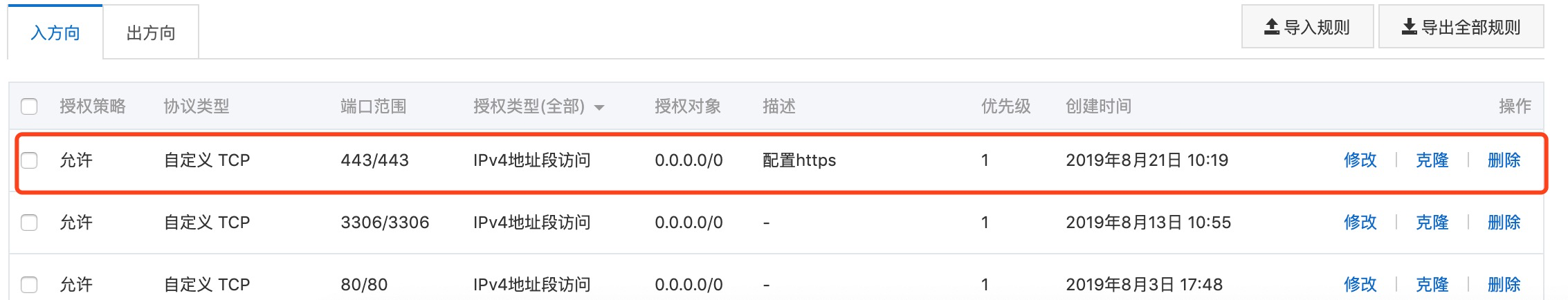Viewport: 1568px width, 300px height.
Task: Click the 导出全部规则 button
Action: pyautogui.click(x=1461, y=27)
